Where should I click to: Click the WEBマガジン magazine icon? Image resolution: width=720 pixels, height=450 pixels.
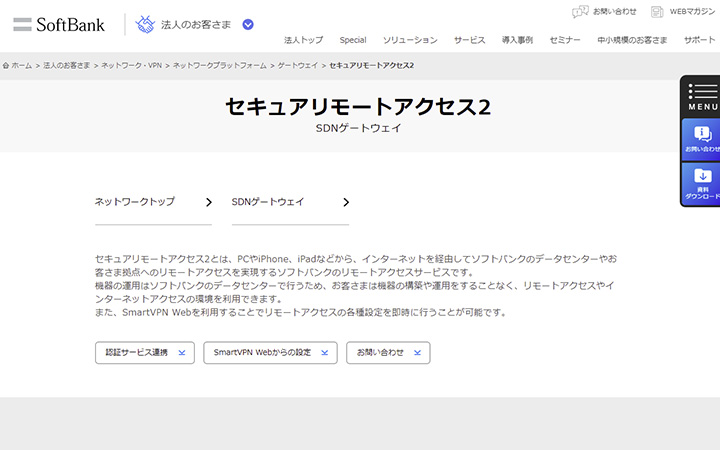tap(658, 12)
